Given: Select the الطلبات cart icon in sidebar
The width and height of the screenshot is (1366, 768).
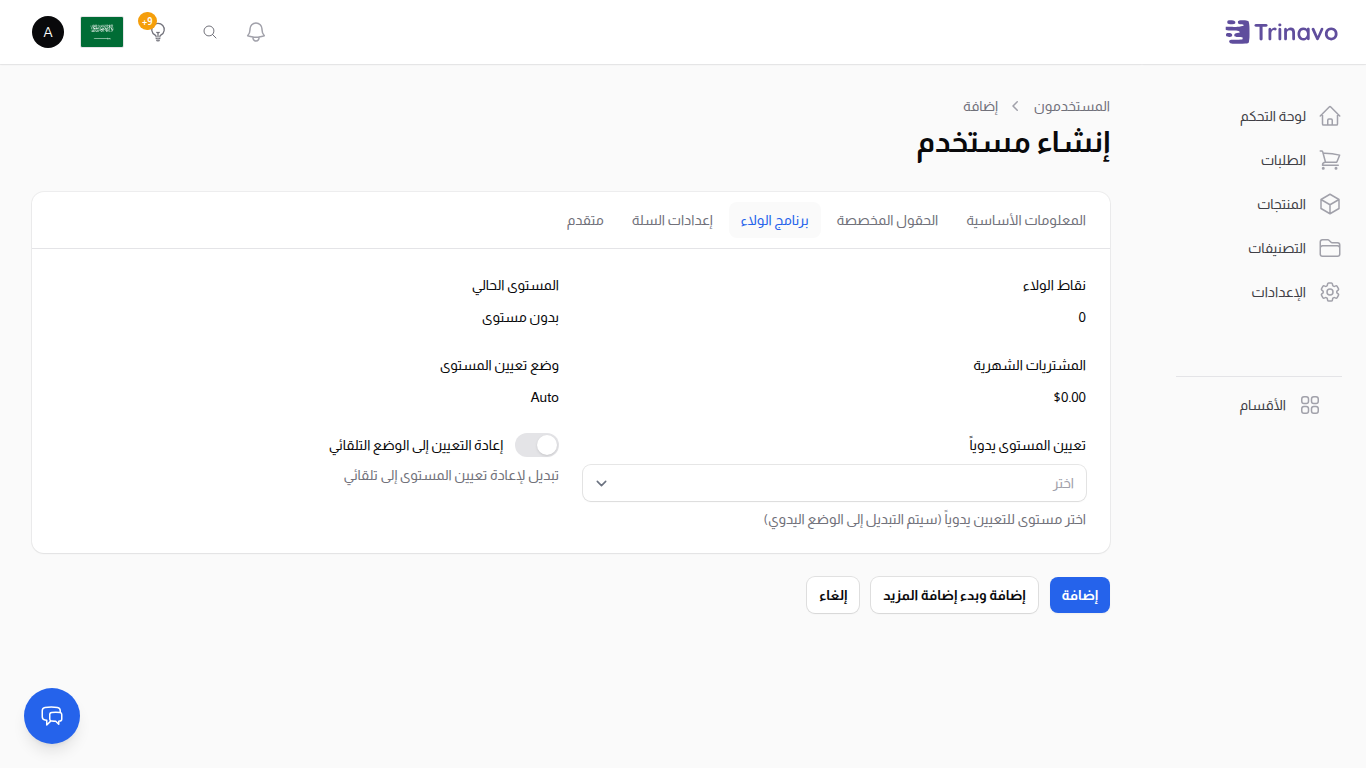Looking at the screenshot, I should (x=1330, y=160).
